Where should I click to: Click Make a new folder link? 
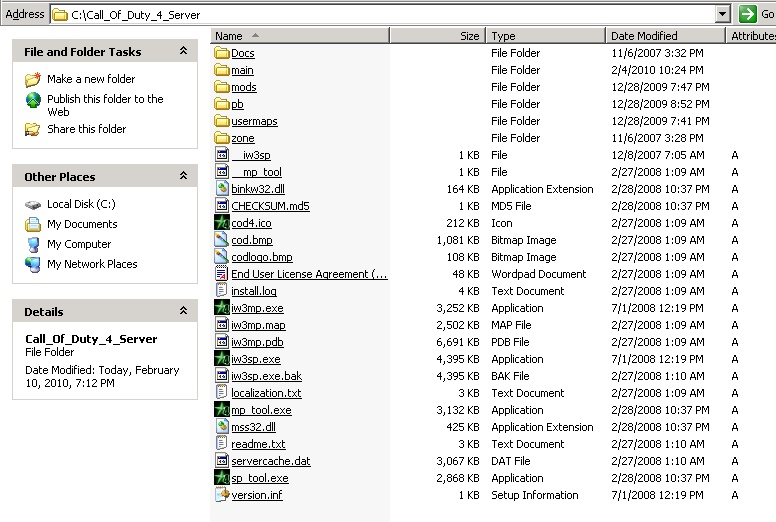tap(91, 79)
